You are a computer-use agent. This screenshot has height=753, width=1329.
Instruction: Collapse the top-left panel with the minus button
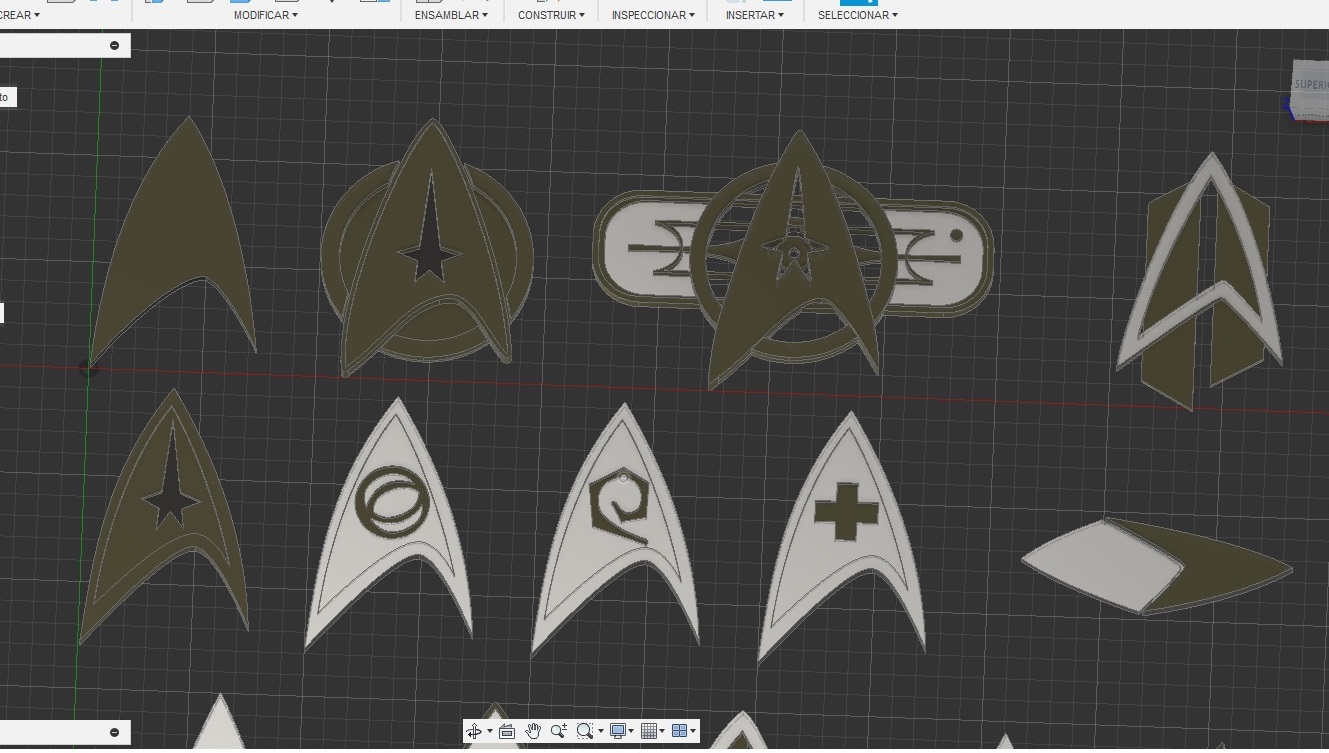[x=115, y=45]
